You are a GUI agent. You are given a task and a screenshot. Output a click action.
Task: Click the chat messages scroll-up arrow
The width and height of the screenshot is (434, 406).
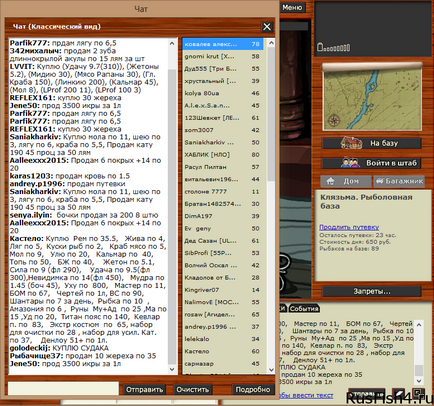coord(172,43)
